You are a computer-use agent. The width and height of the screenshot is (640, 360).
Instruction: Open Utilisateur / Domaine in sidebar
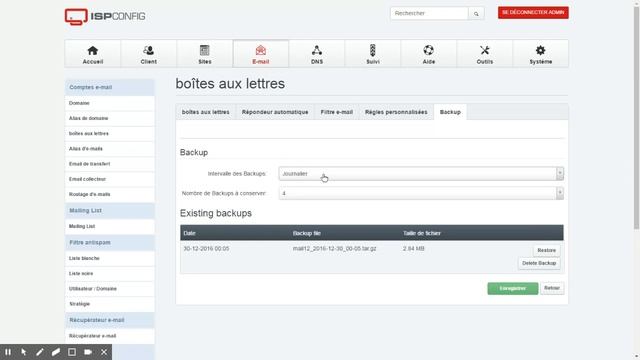pyautogui.click(x=109, y=289)
